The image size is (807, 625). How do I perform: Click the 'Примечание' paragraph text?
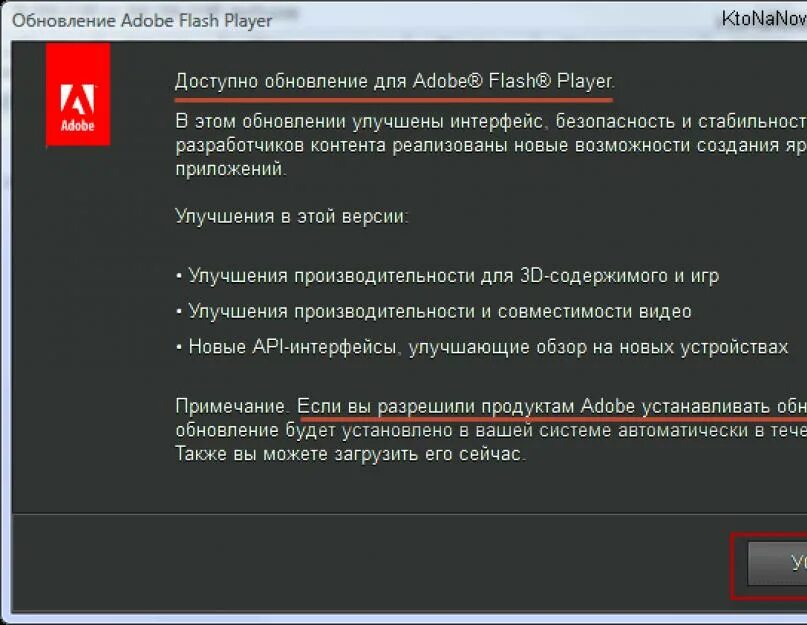(x=450, y=426)
